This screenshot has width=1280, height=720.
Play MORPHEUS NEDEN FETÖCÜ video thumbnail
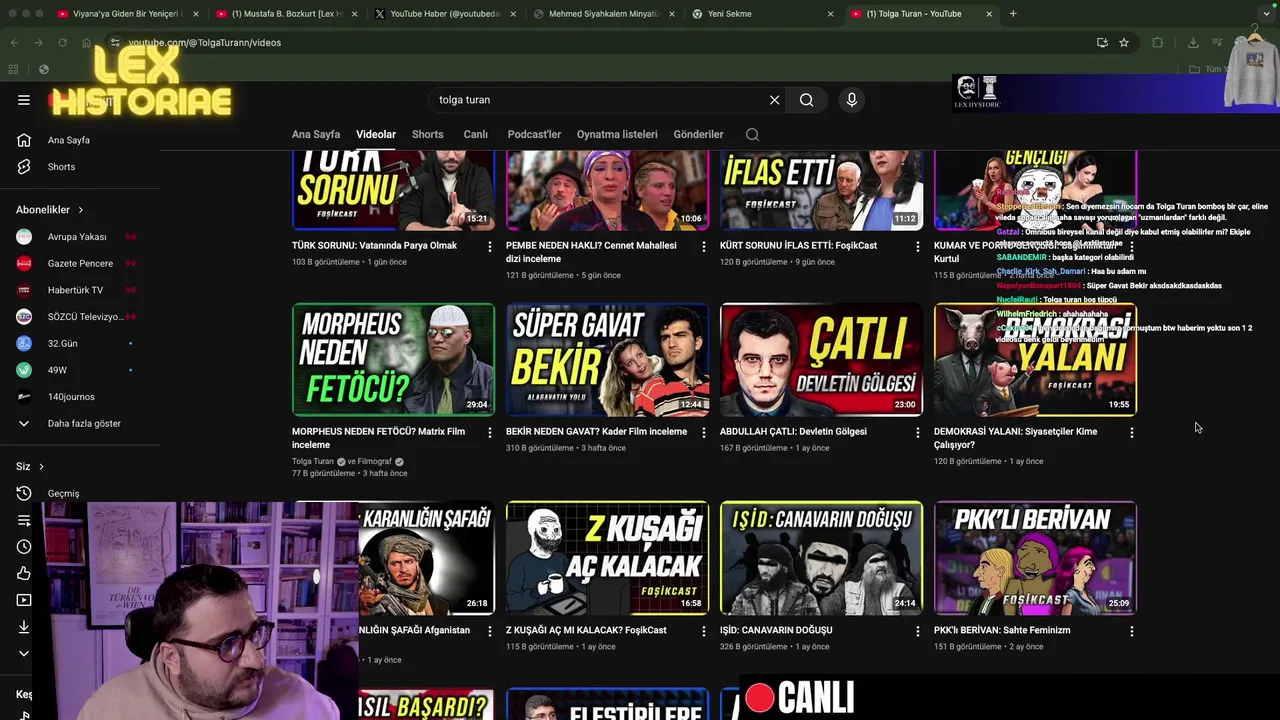click(x=393, y=359)
